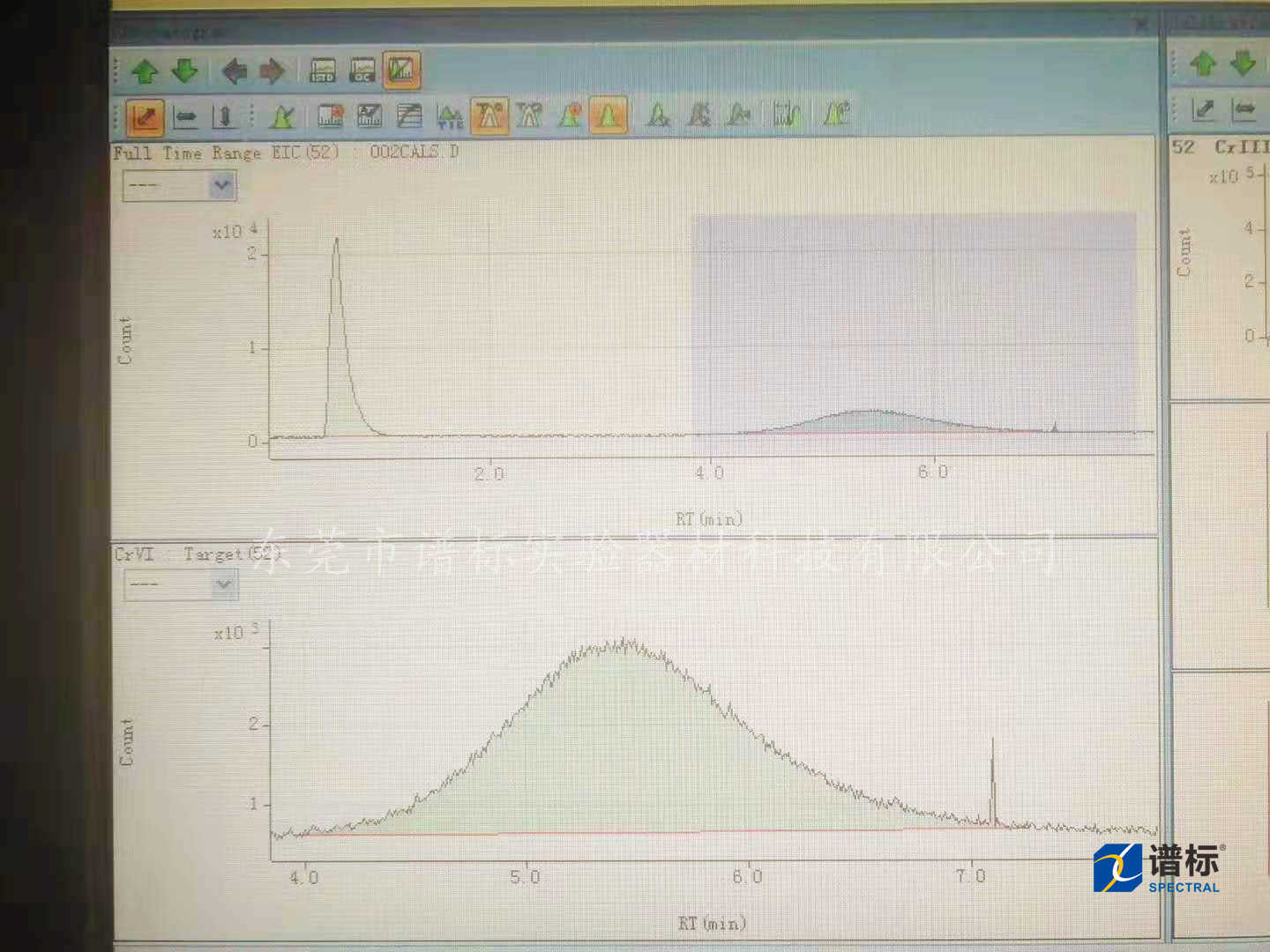The image size is (1270, 952).
Task: Click the green down arrow in main toolbar
Action: coord(184,71)
